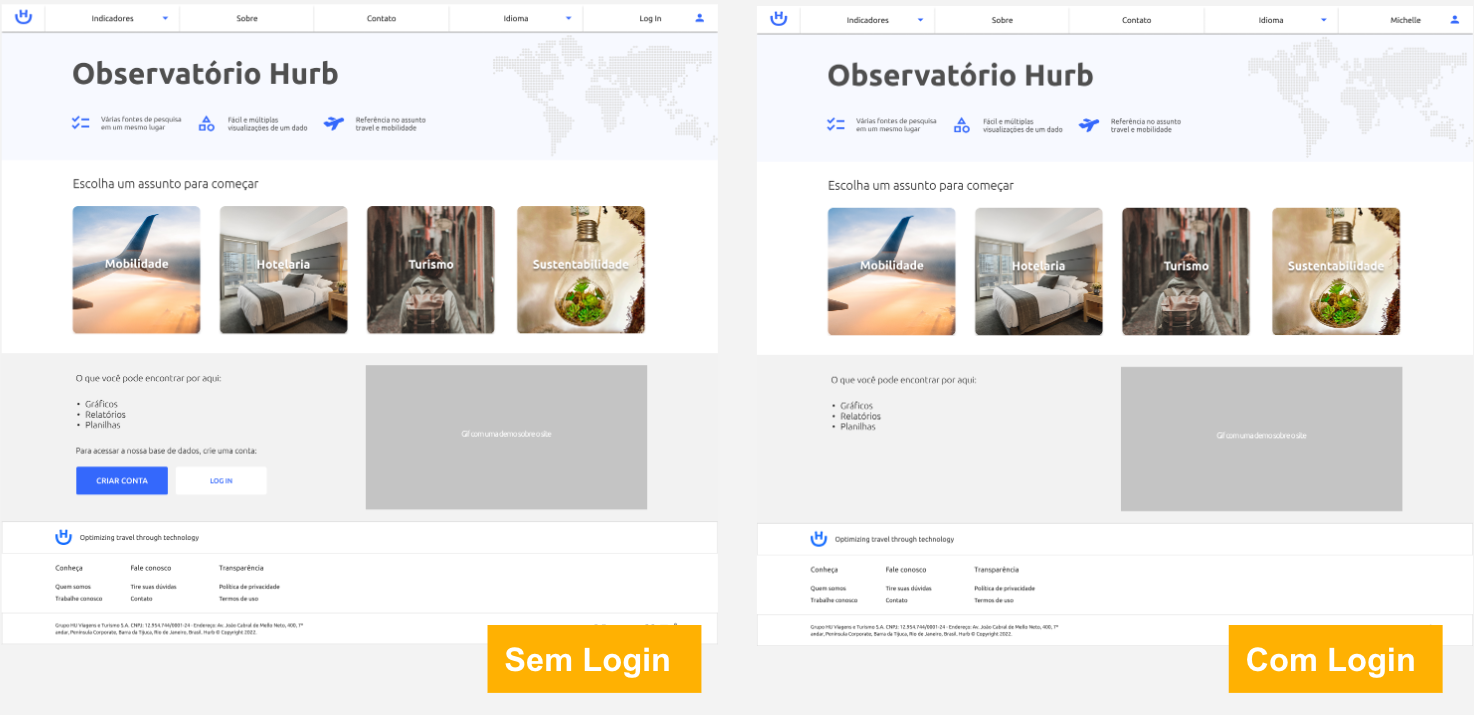Click the airplane icon in the Sem Login mockup

[334, 123]
